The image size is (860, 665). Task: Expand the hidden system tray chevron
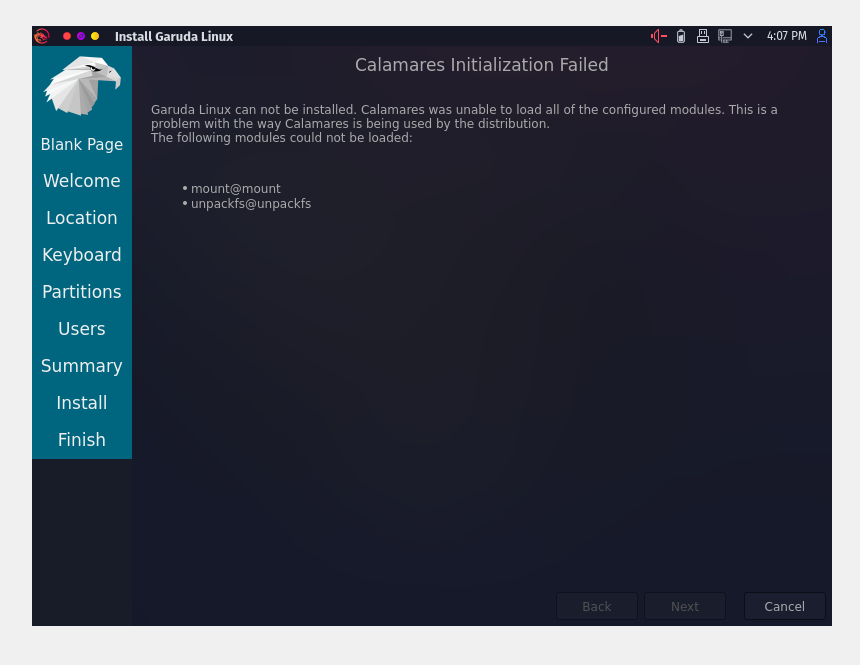[x=748, y=36]
